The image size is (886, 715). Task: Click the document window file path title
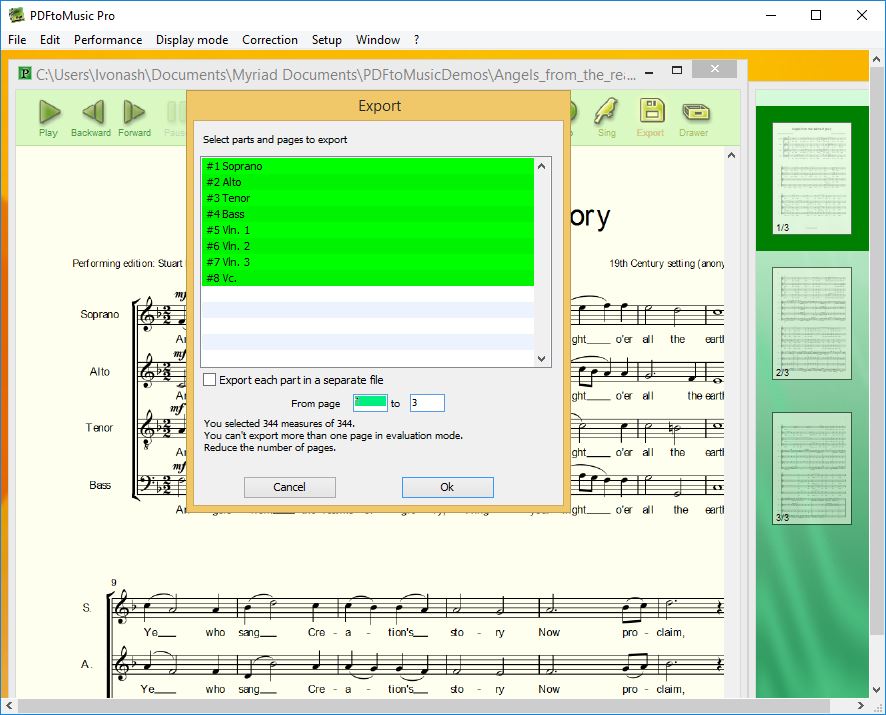(336, 74)
